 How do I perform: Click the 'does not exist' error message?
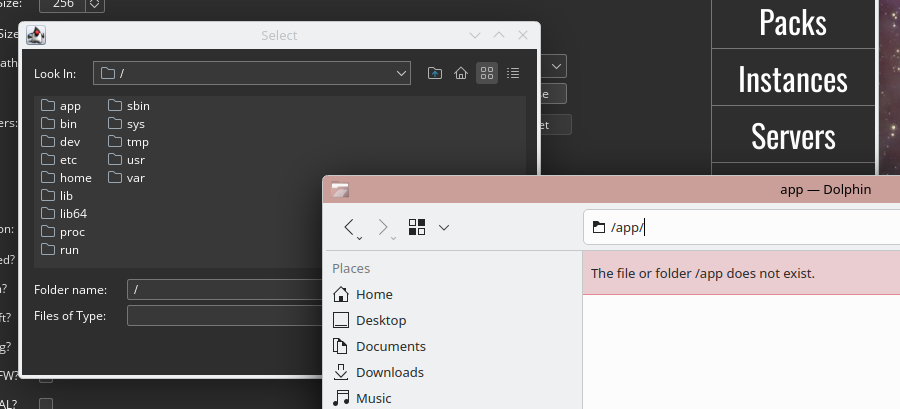pyautogui.click(x=703, y=273)
